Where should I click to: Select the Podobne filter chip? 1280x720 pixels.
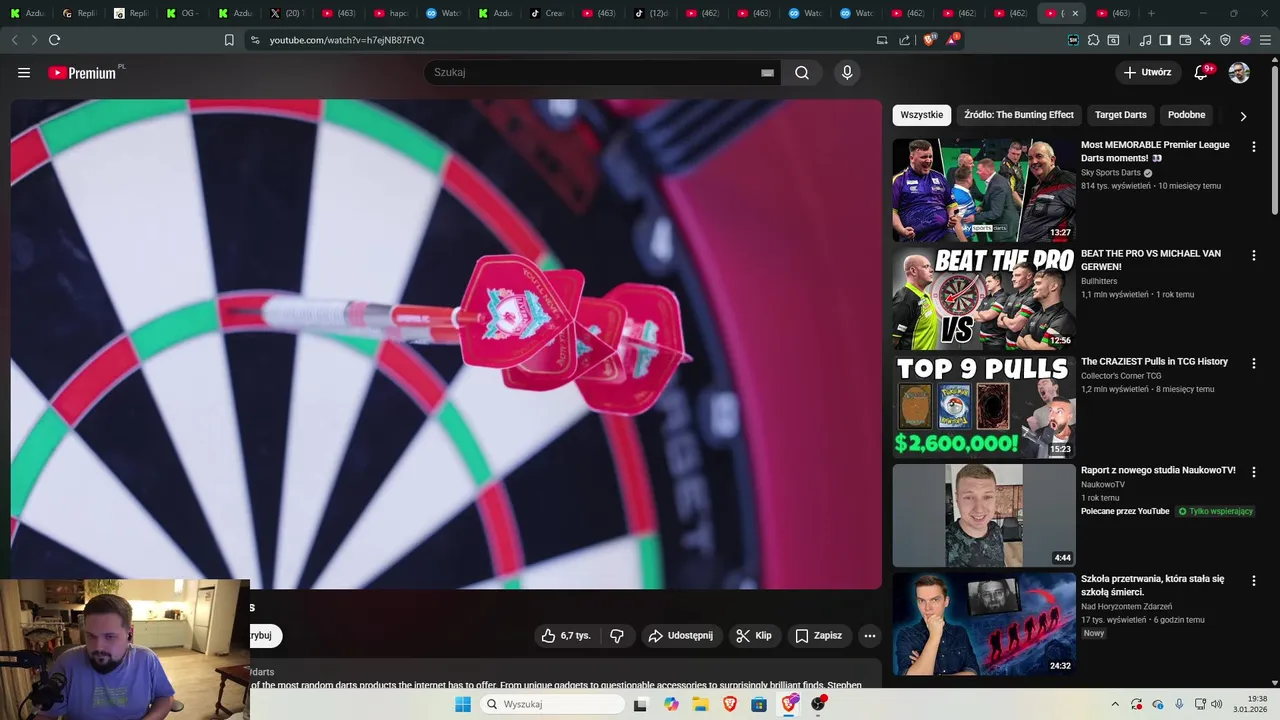tap(1186, 115)
